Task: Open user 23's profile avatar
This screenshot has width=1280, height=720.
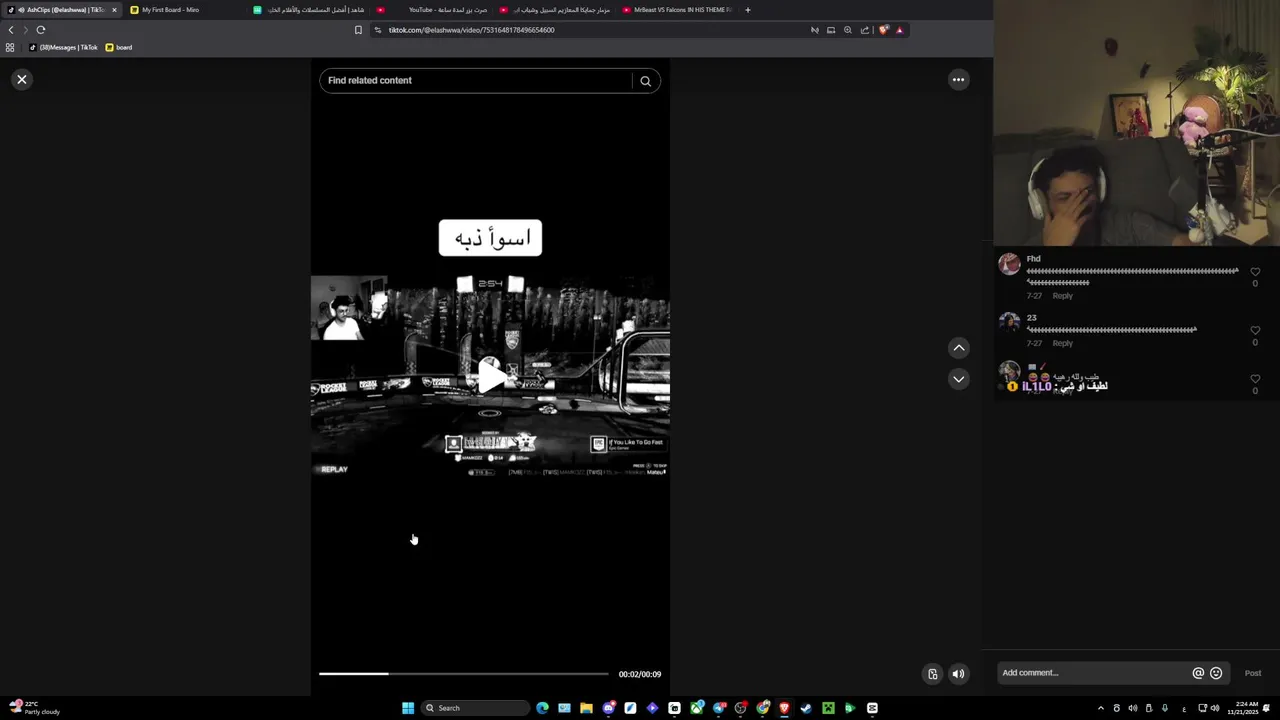Action: (x=1010, y=322)
